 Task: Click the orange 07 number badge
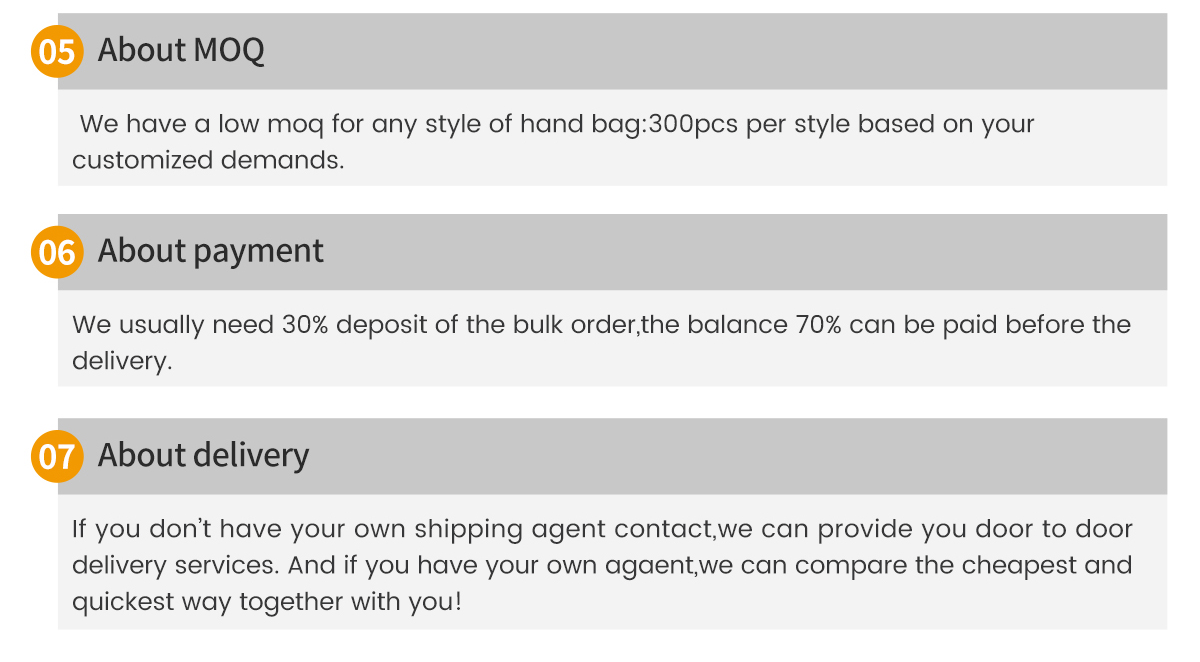tap(58, 456)
